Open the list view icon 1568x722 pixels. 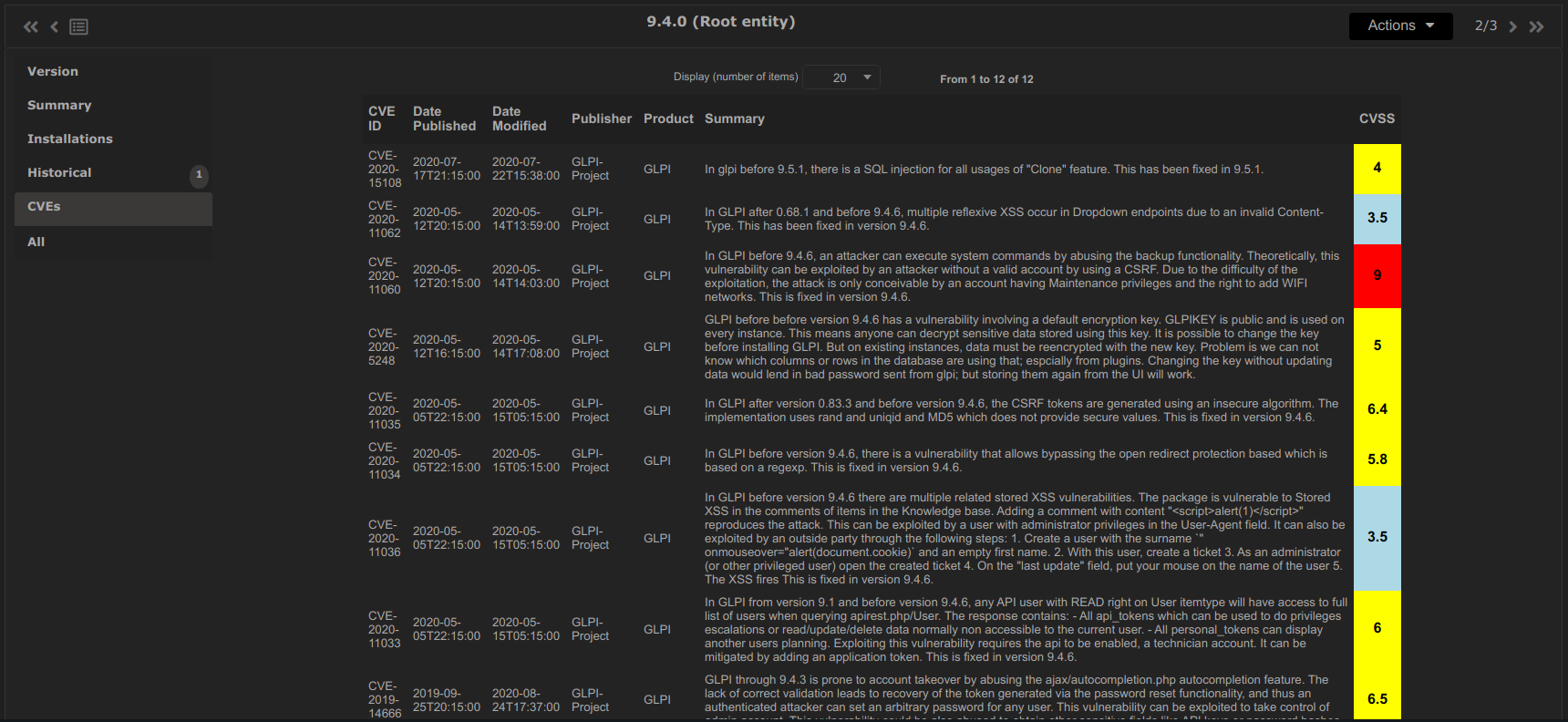click(79, 26)
